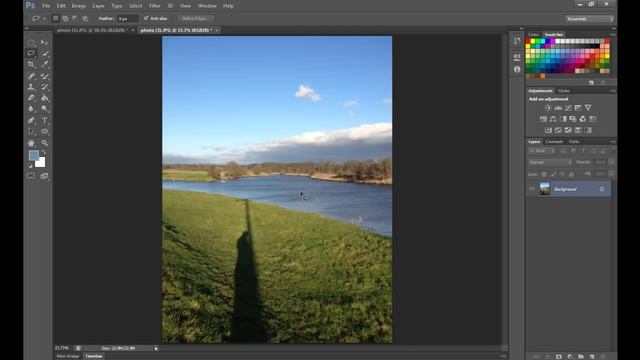Viewport: 640px width, 360px height.
Task: Add a Curves adjustment
Action: (568, 108)
